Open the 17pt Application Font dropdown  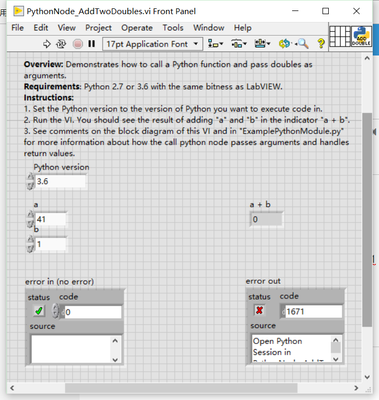pyautogui.click(x=153, y=44)
